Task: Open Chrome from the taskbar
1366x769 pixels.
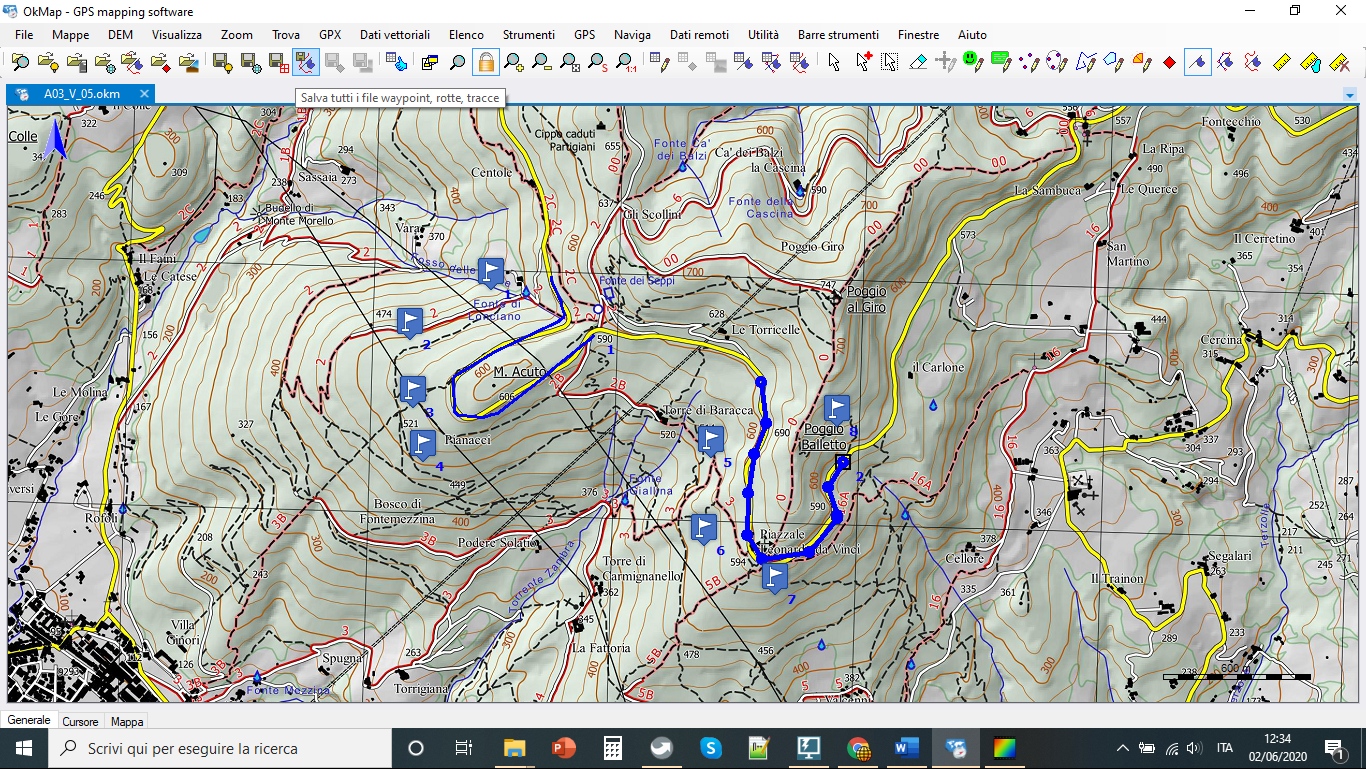Action: click(x=858, y=748)
